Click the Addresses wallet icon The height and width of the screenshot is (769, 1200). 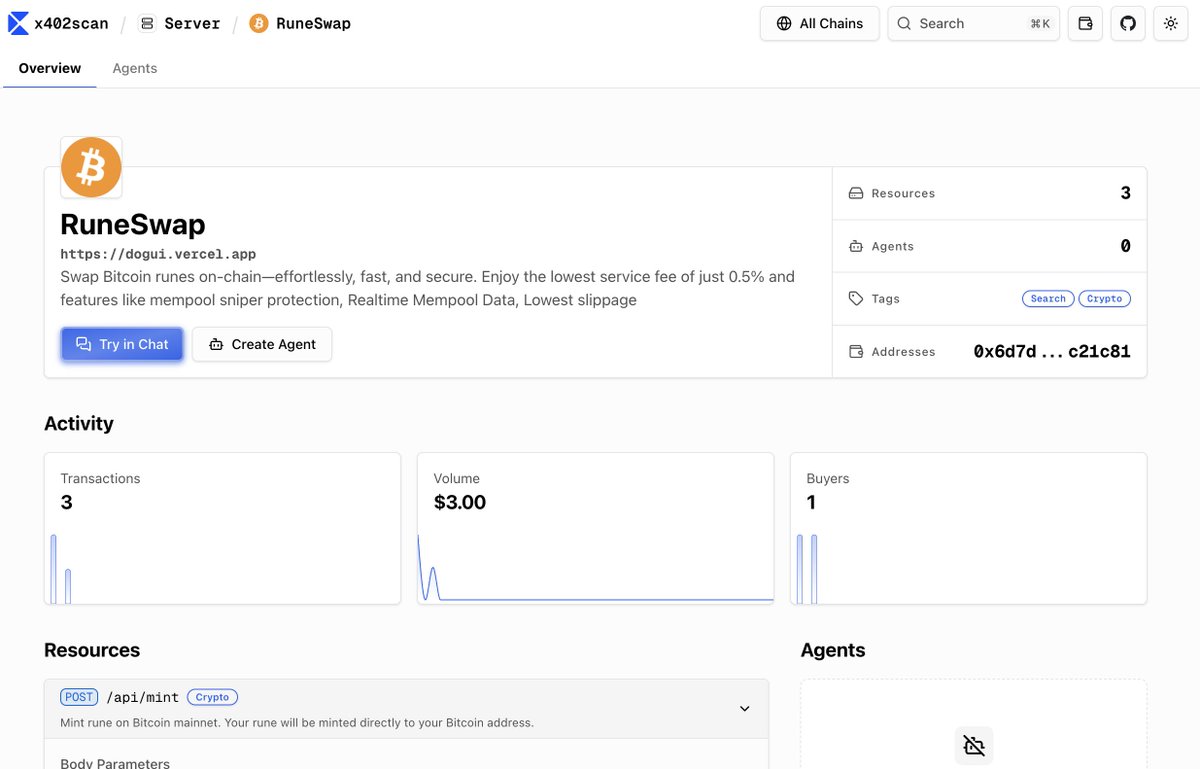pyautogui.click(x=856, y=351)
